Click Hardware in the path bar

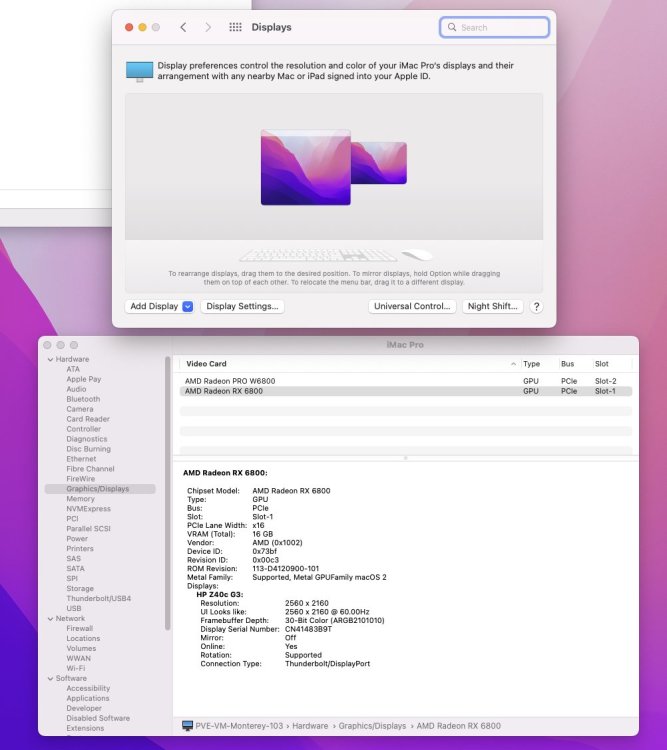click(310, 726)
